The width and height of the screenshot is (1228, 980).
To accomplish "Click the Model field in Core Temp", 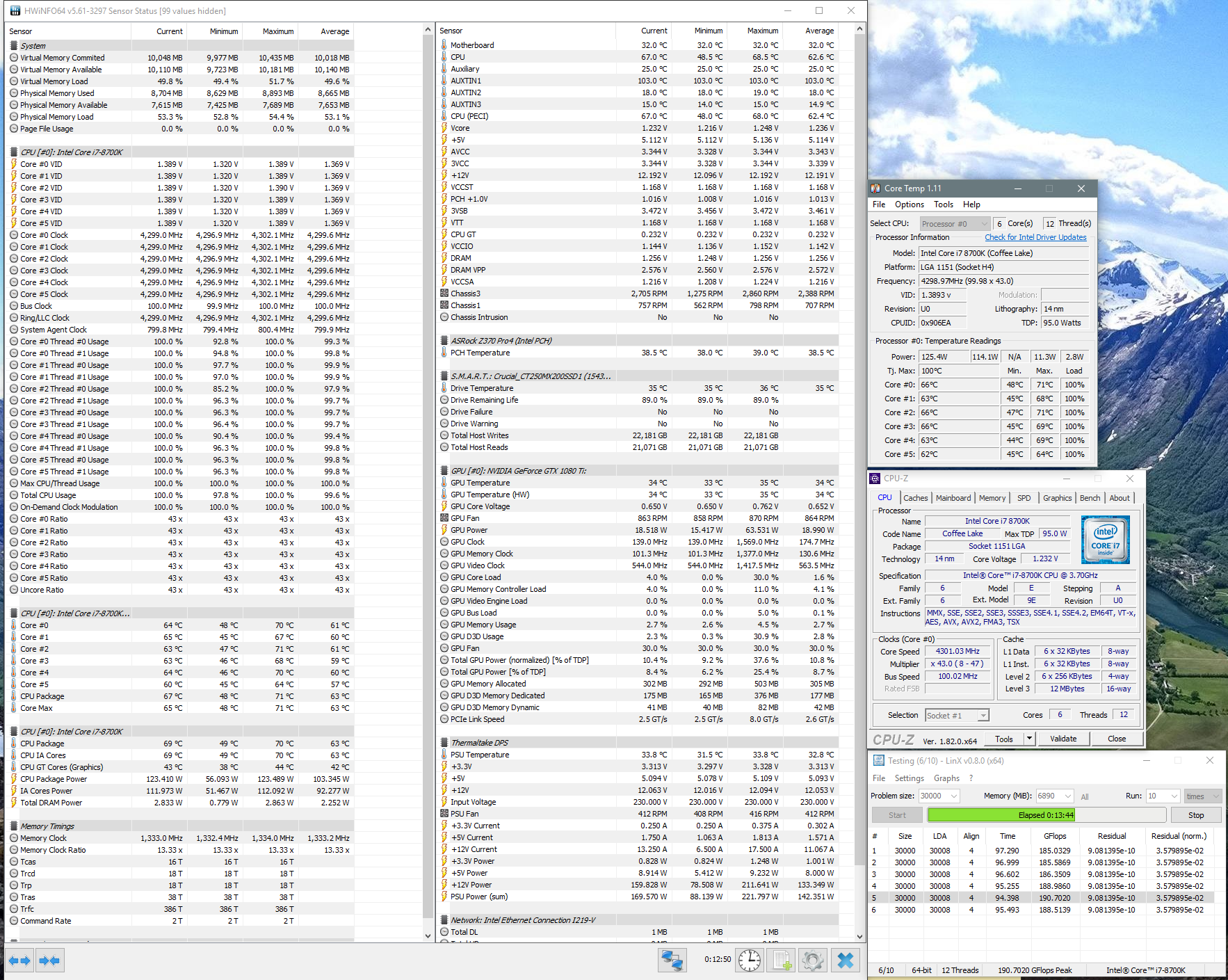I will 1003,253.
